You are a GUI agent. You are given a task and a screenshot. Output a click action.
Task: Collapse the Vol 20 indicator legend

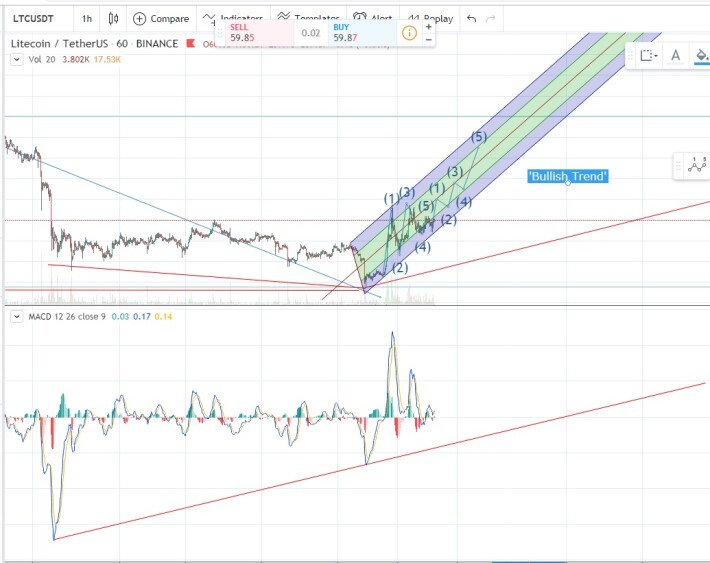coord(16,59)
